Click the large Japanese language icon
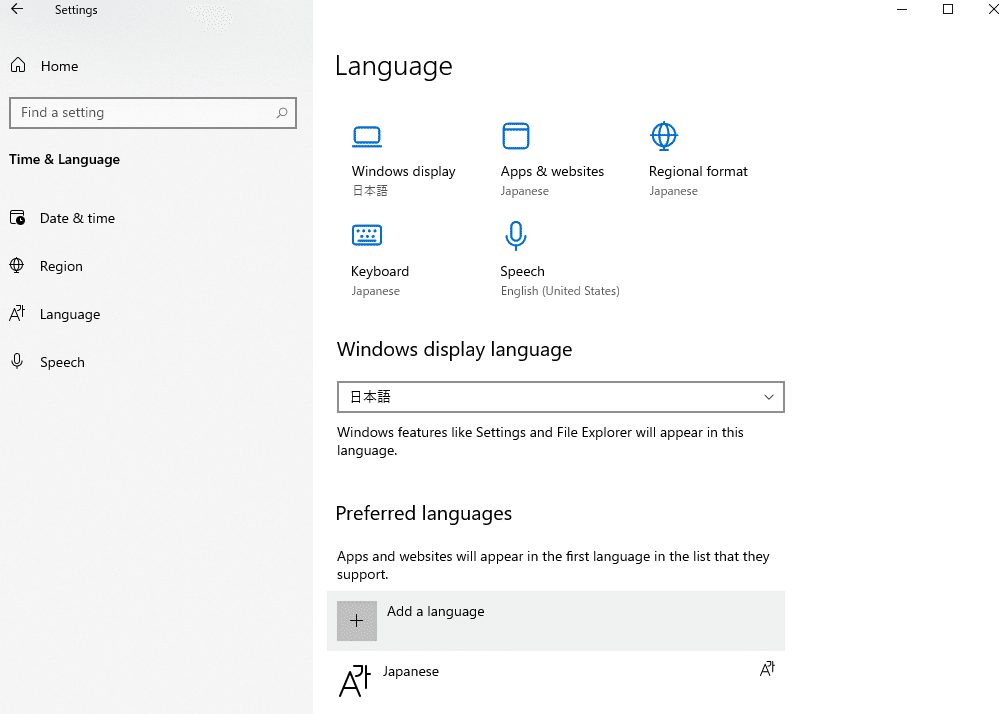Viewport: 1006px width, 714px height. [355, 681]
